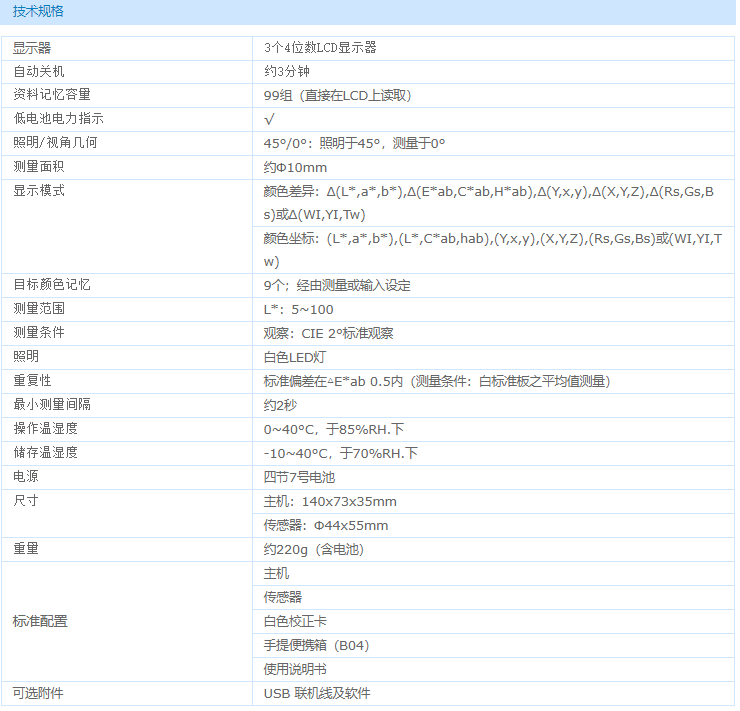Click the 技术规格 section header tab
Screen dimensions: 740x711
[40, 11]
